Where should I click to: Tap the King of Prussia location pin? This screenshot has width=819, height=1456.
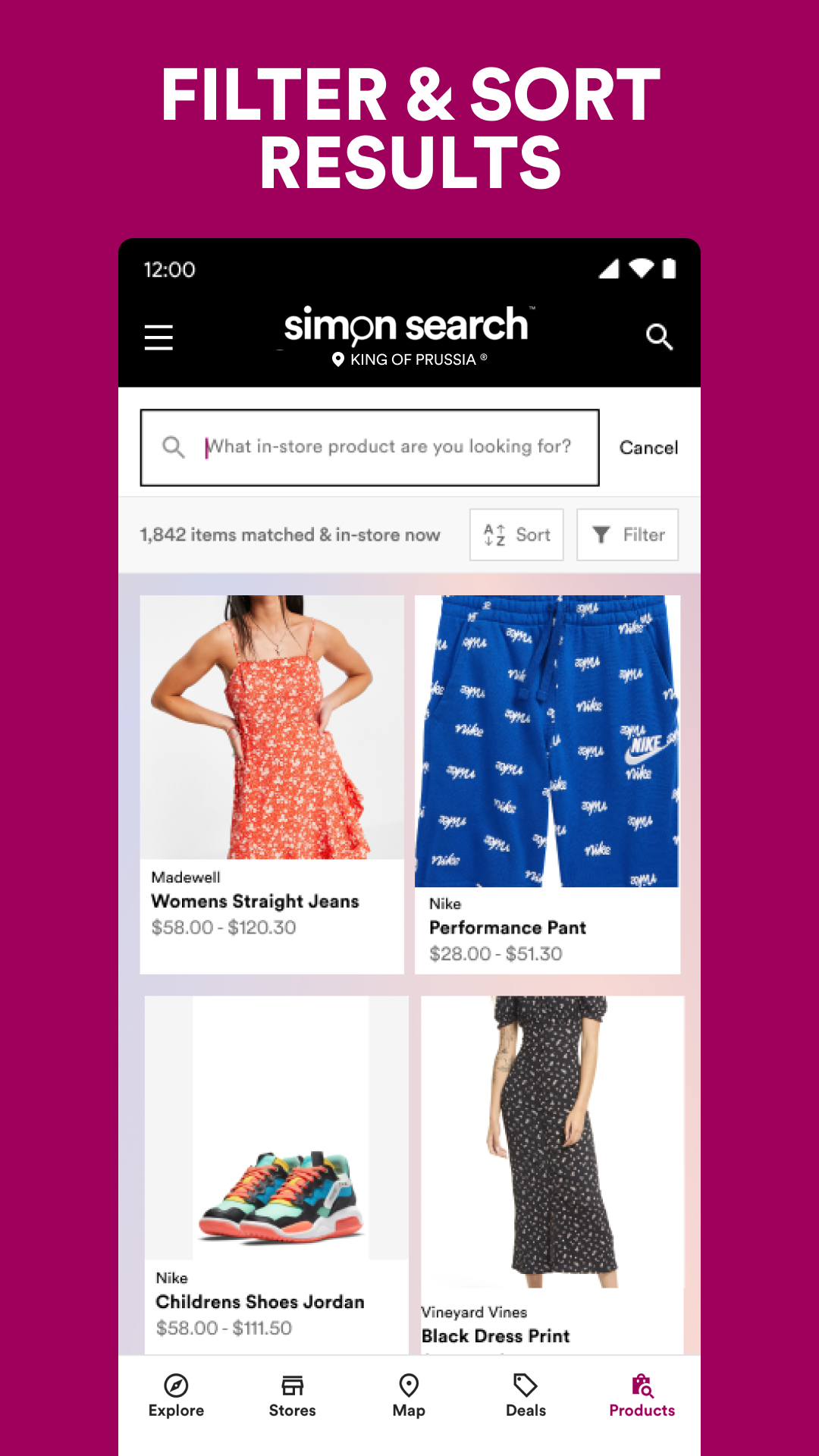tap(338, 359)
